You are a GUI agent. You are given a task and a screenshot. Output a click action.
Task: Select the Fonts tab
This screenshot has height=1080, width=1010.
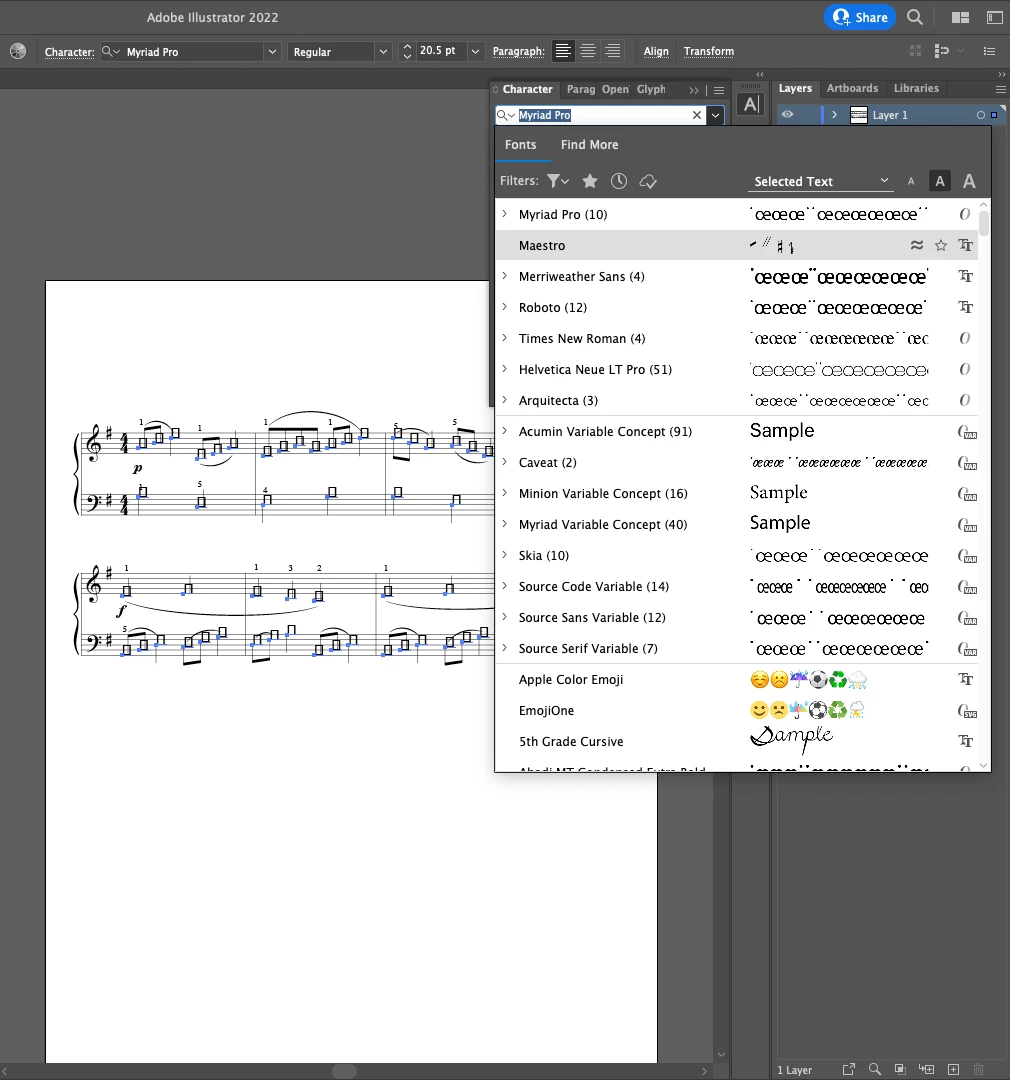(520, 145)
